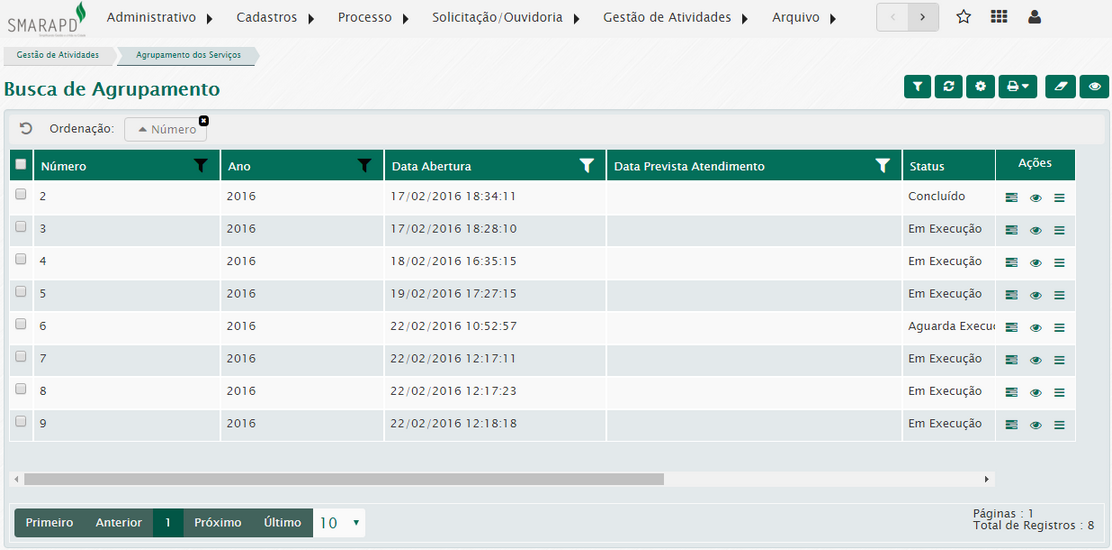Open the Cadastros menu
This screenshot has height=550, width=1112.
tap(275, 18)
